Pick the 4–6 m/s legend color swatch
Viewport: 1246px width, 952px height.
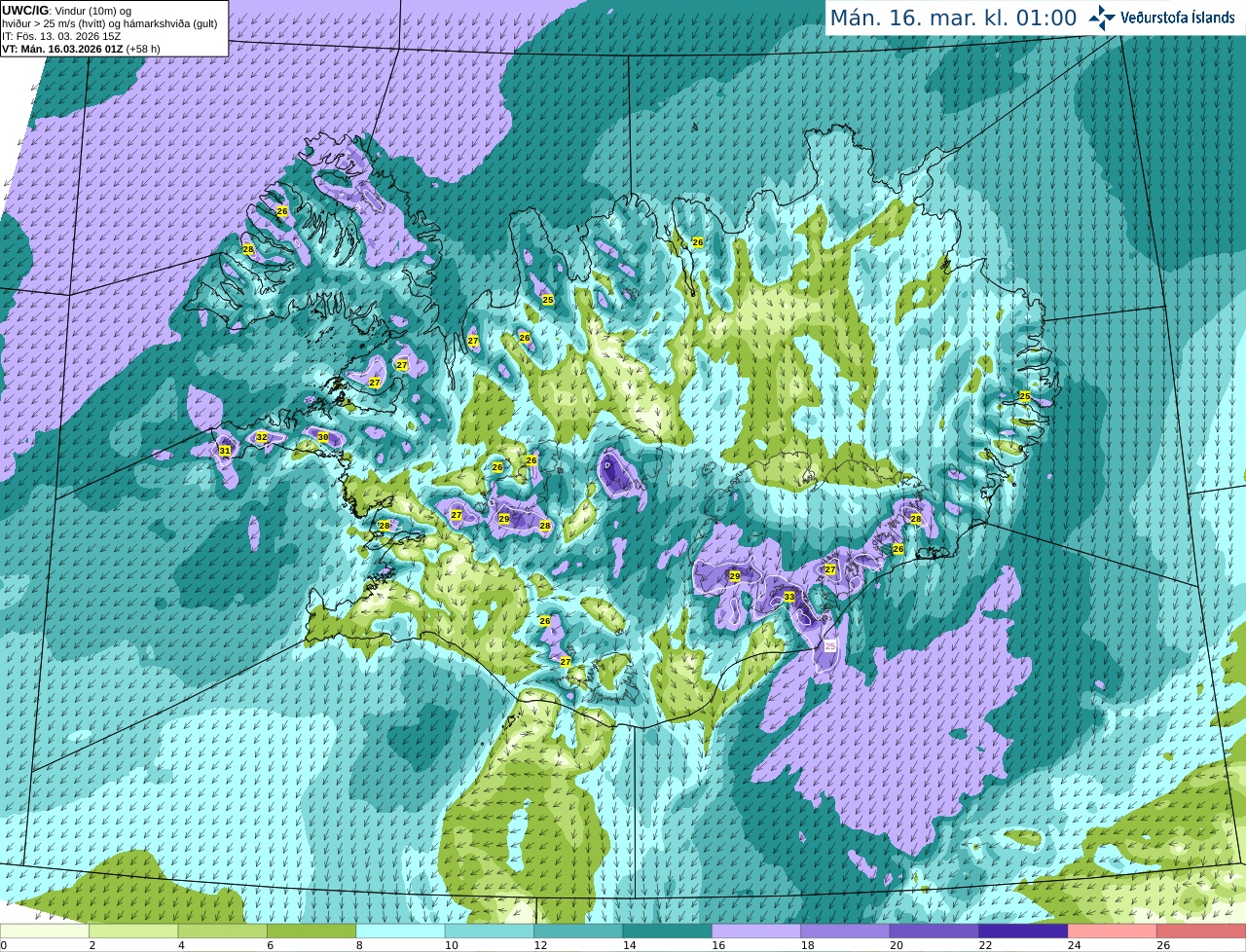click(x=223, y=931)
